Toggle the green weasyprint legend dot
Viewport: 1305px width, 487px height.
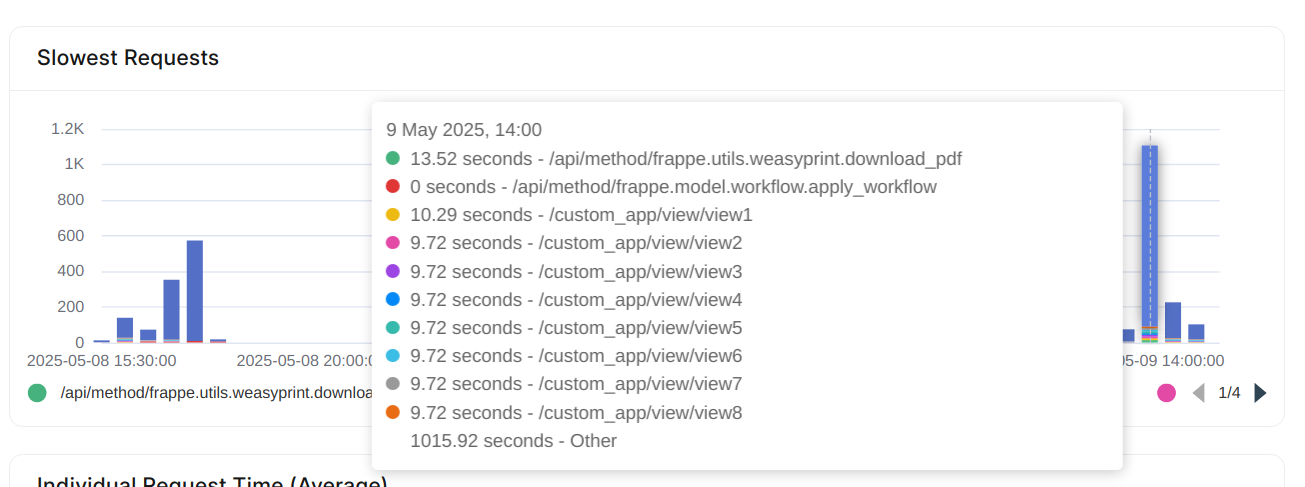click(x=38, y=393)
